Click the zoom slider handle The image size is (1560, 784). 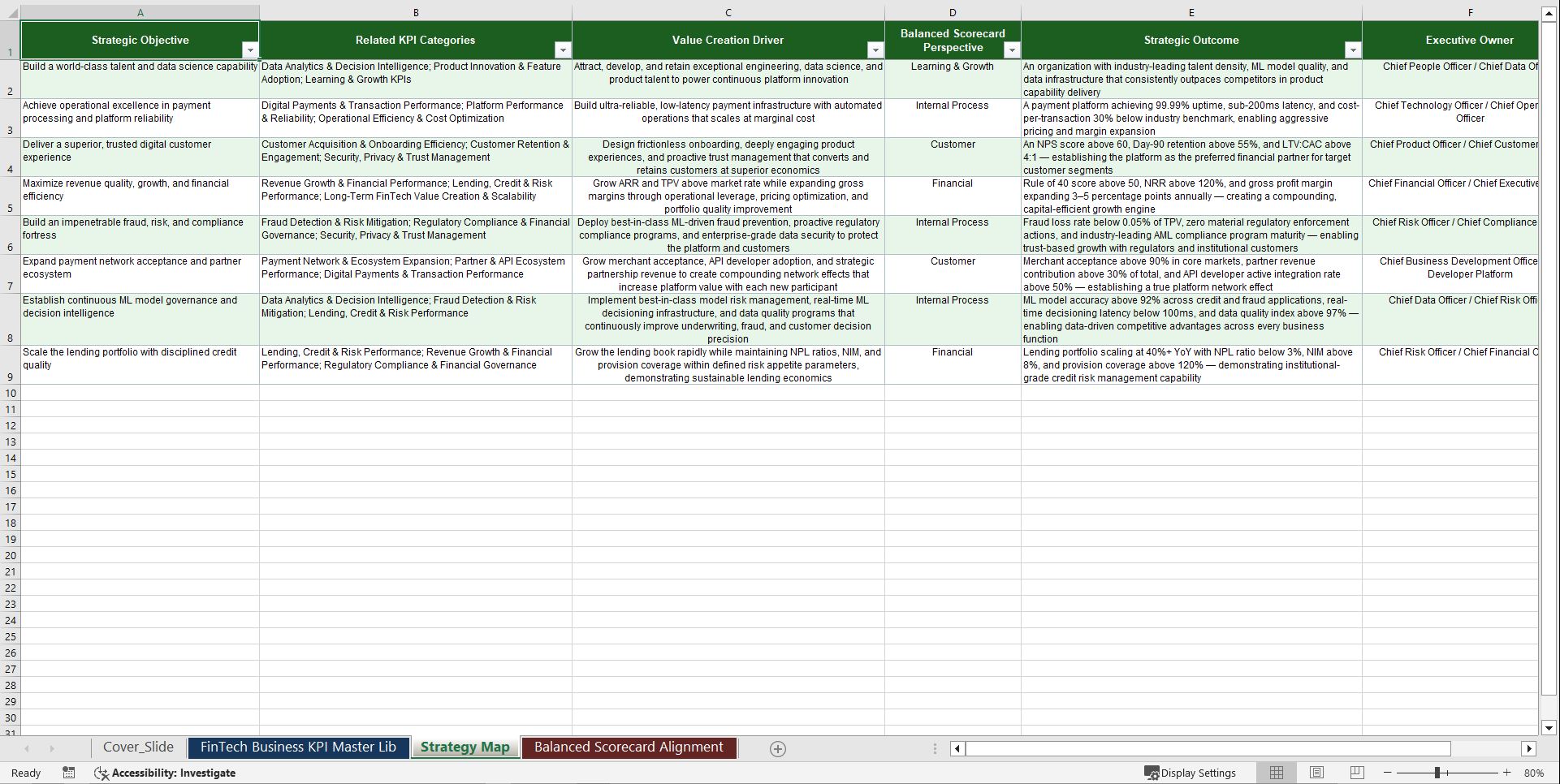(x=1437, y=773)
